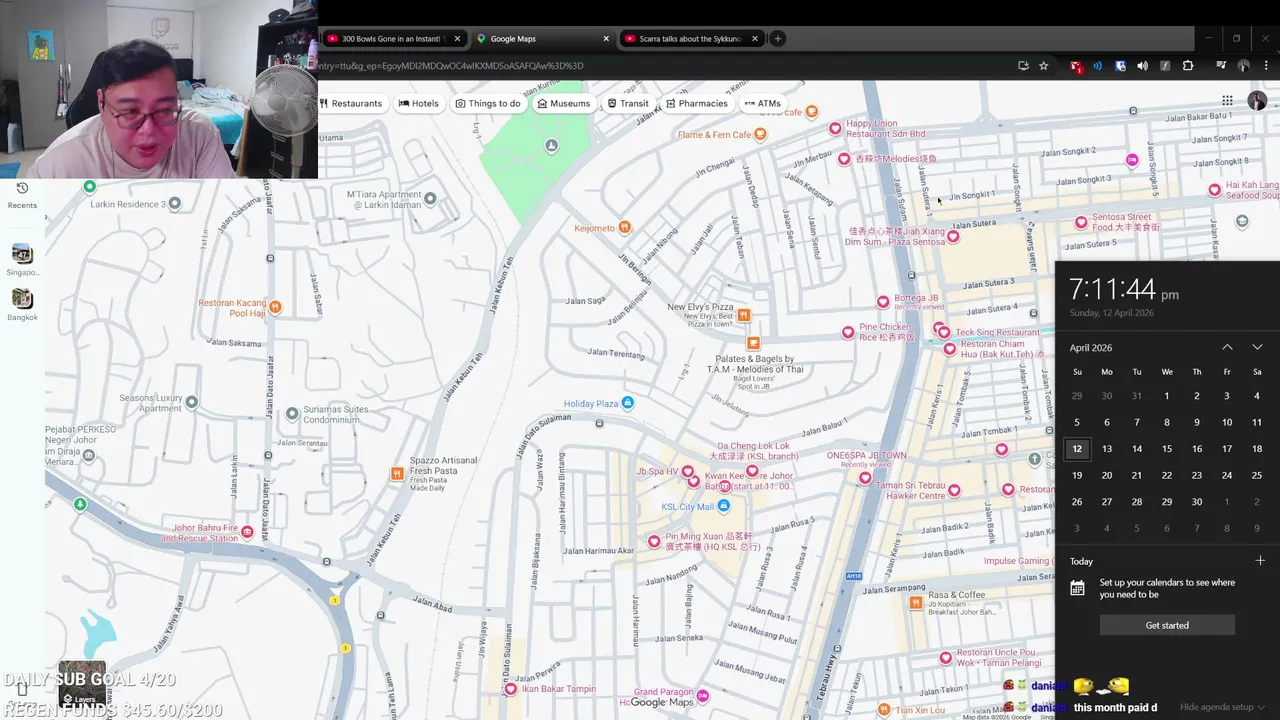Close the Google Maps tab
Viewport: 1280px width, 720px height.
[606, 39]
